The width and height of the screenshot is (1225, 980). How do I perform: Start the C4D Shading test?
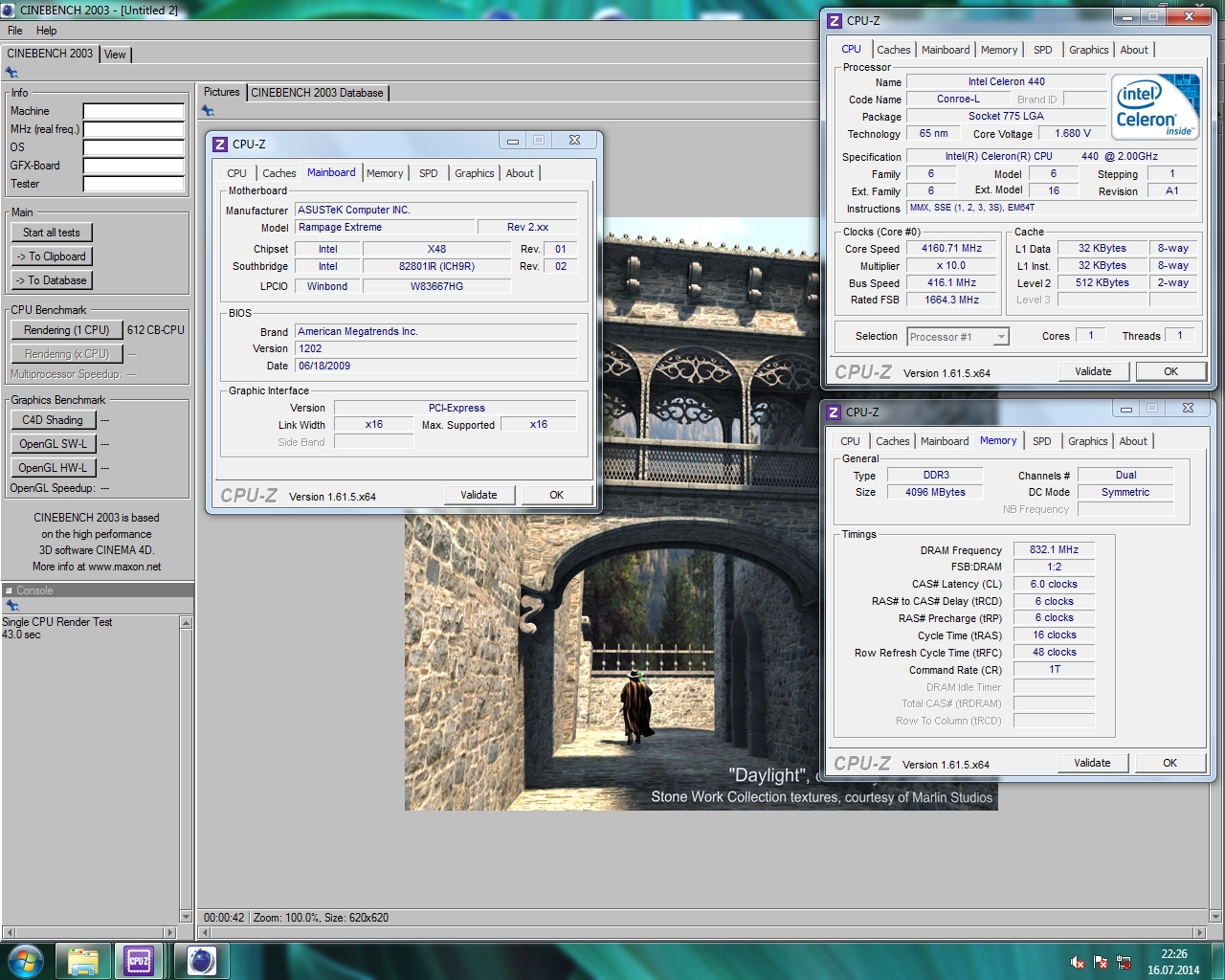pos(53,420)
